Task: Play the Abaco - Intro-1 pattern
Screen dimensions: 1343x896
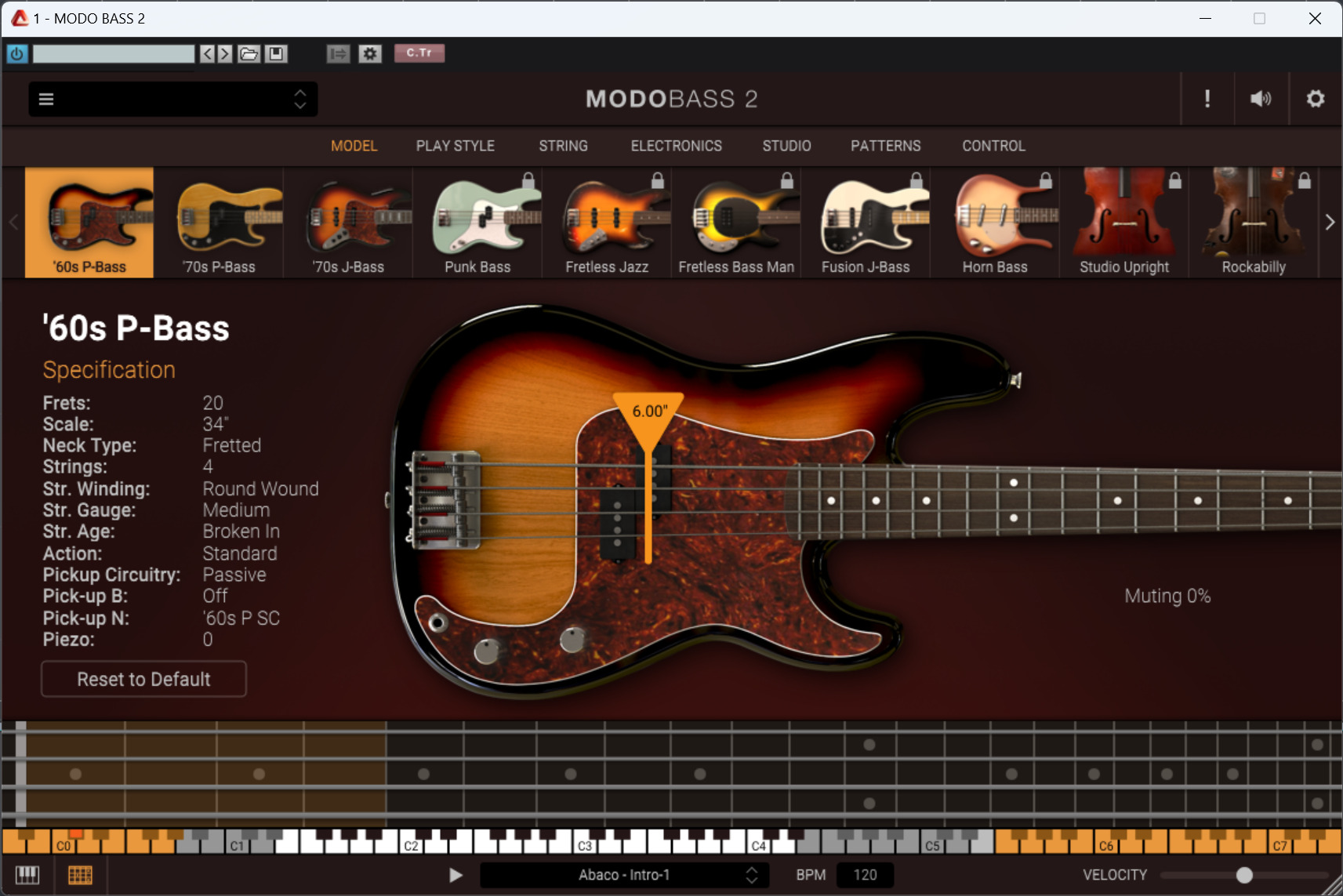Action: point(456,875)
